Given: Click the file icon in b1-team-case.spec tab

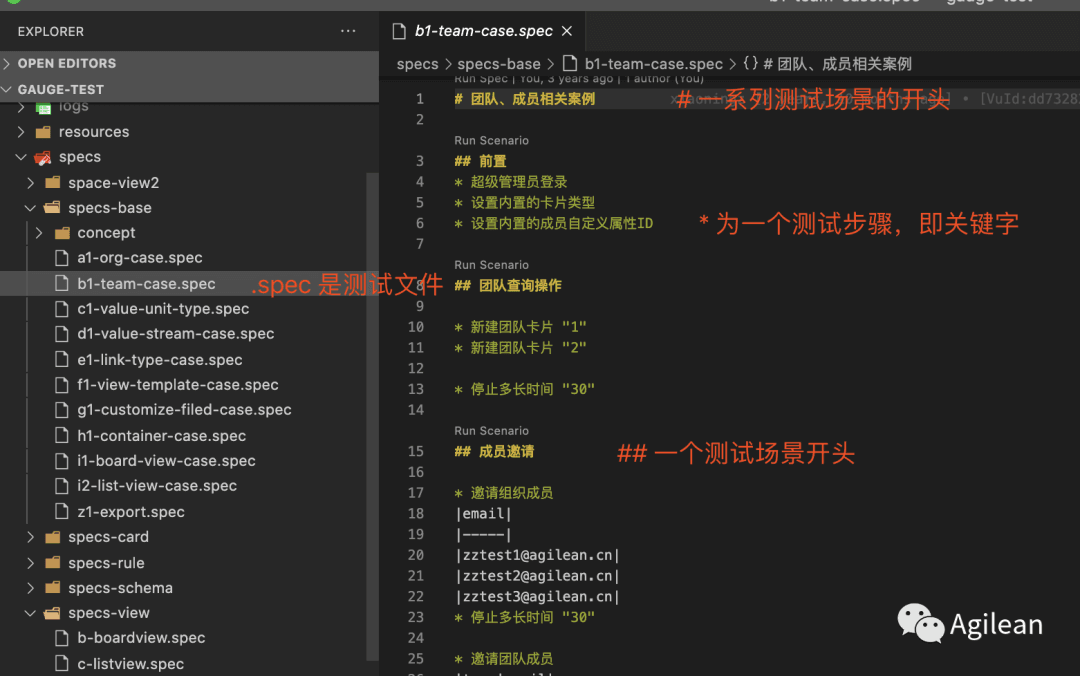Looking at the screenshot, I should (x=399, y=31).
